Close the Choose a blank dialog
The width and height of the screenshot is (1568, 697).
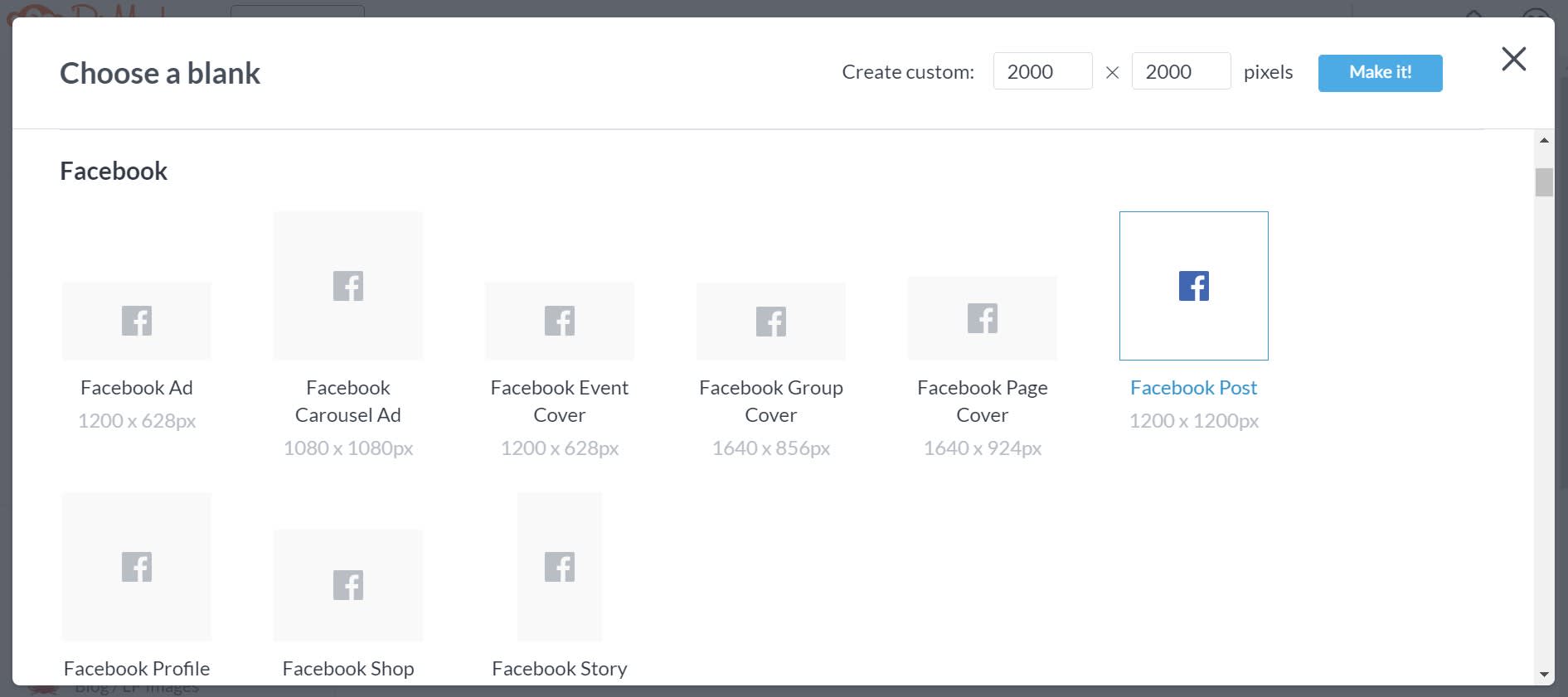pyautogui.click(x=1514, y=59)
